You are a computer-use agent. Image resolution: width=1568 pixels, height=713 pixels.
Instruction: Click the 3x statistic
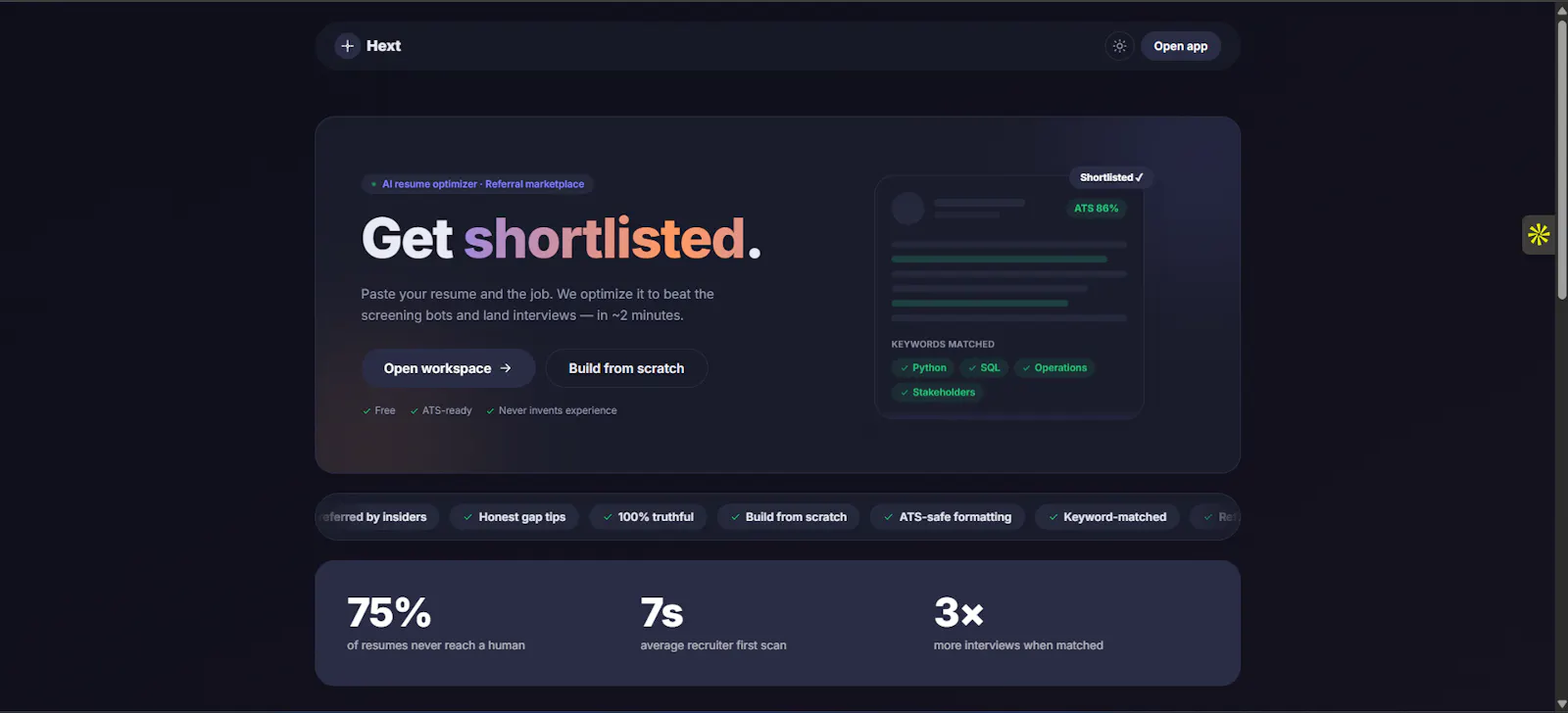(x=958, y=613)
